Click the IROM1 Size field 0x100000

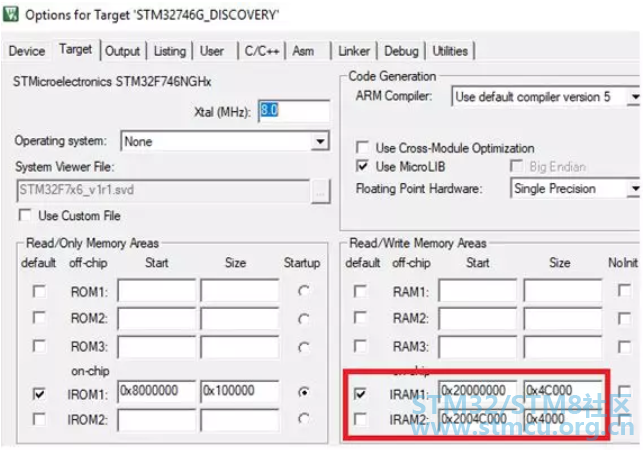(x=240, y=391)
